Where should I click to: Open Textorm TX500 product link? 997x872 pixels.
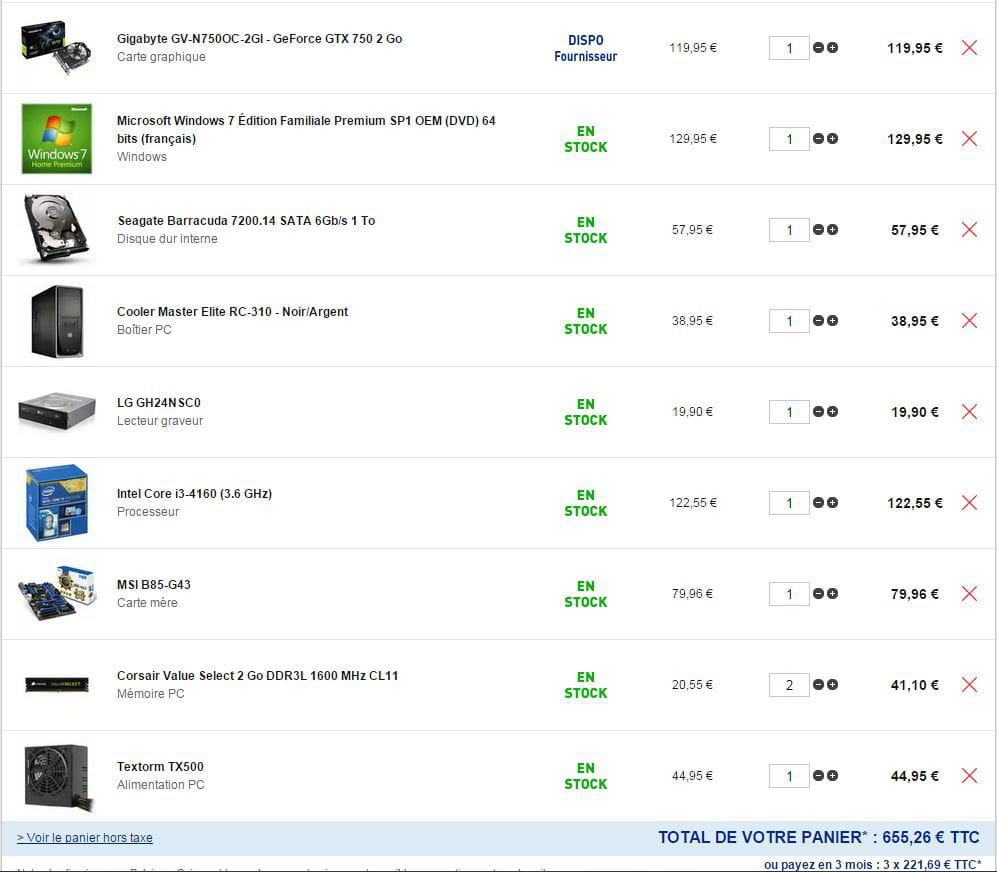coord(160,766)
